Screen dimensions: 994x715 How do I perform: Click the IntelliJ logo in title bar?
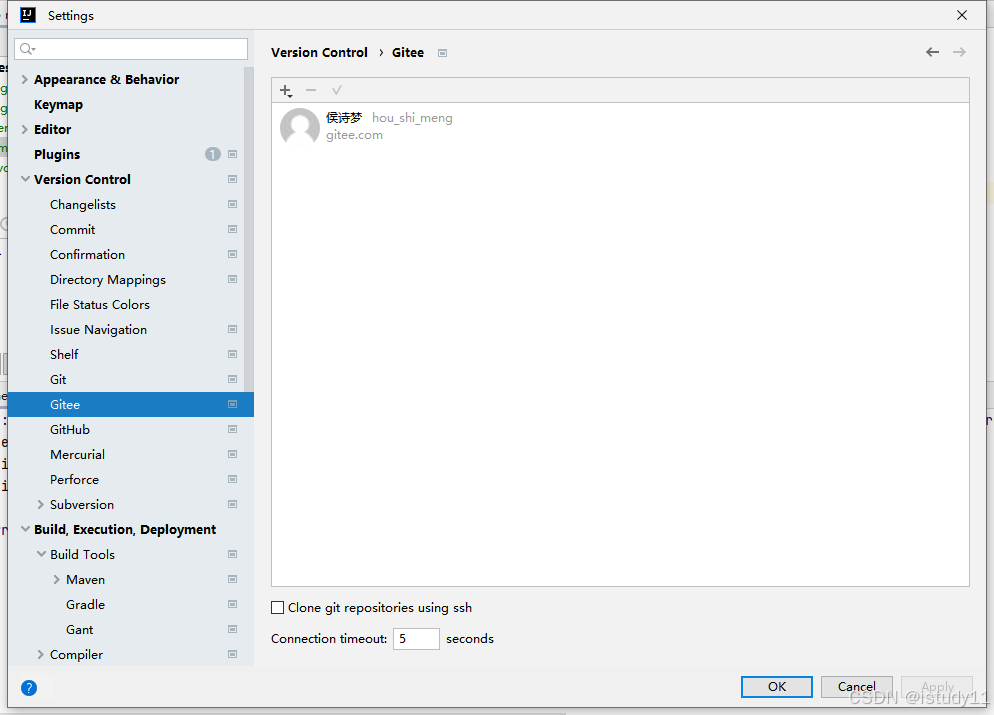28,15
